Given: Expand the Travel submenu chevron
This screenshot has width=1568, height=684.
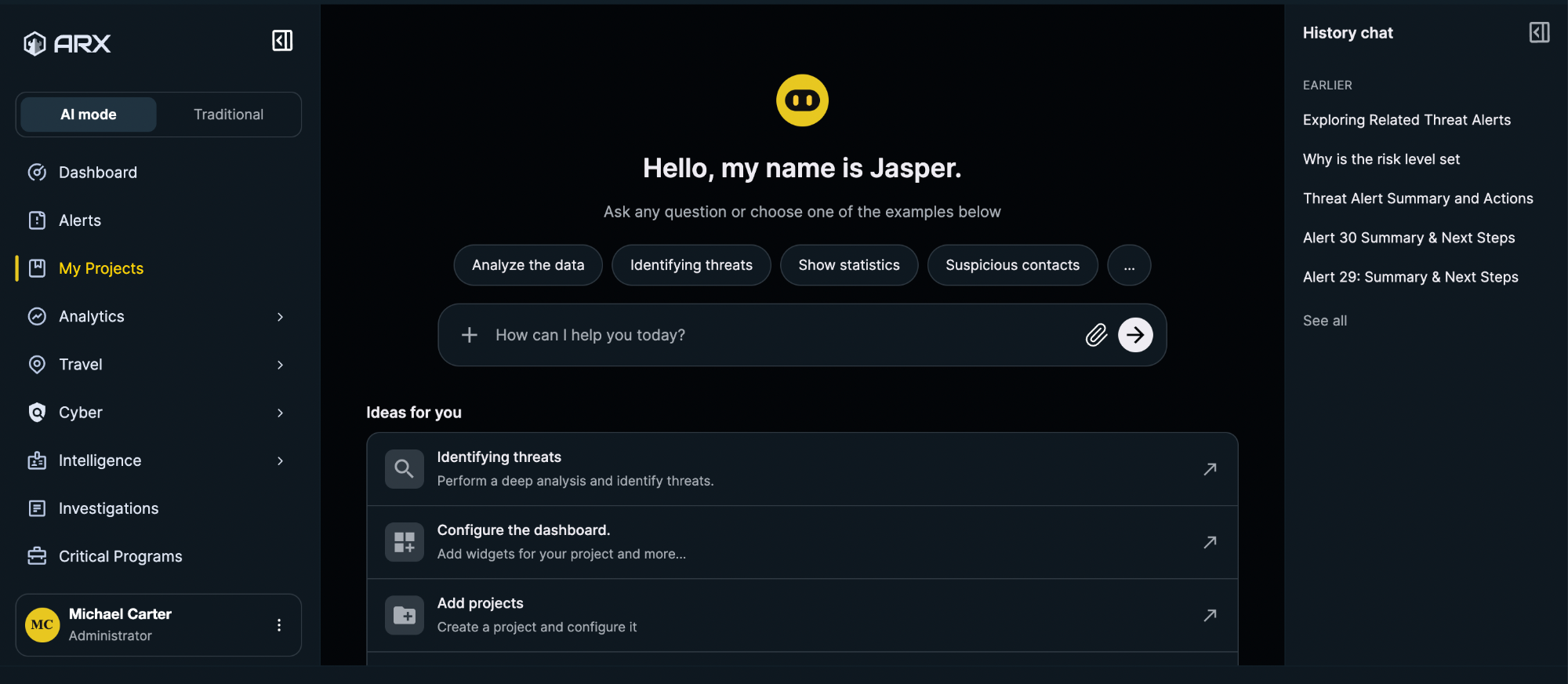Looking at the screenshot, I should click(280, 365).
